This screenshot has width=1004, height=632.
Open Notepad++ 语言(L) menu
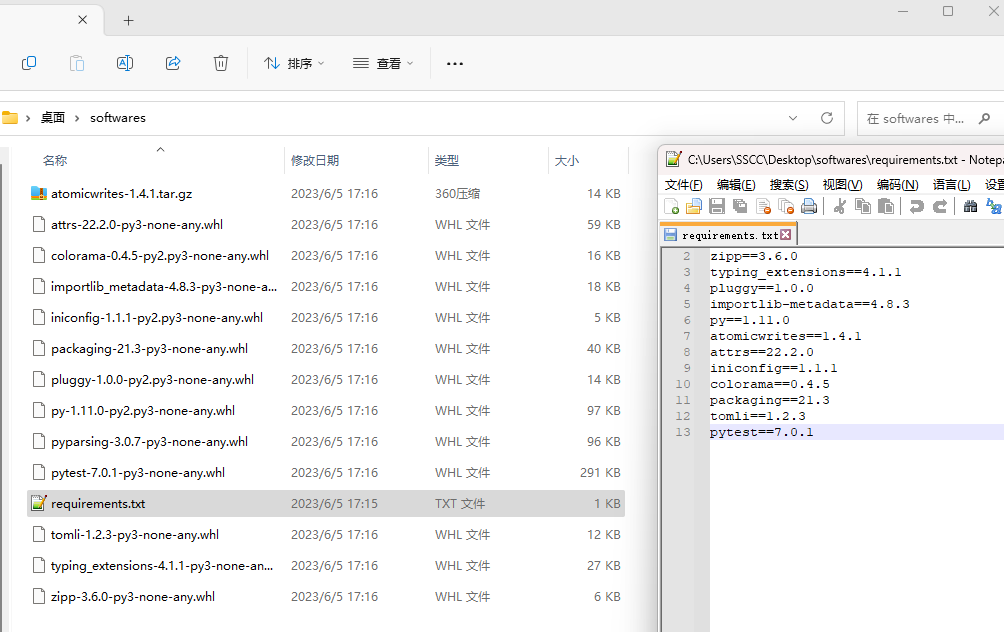pos(951,185)
